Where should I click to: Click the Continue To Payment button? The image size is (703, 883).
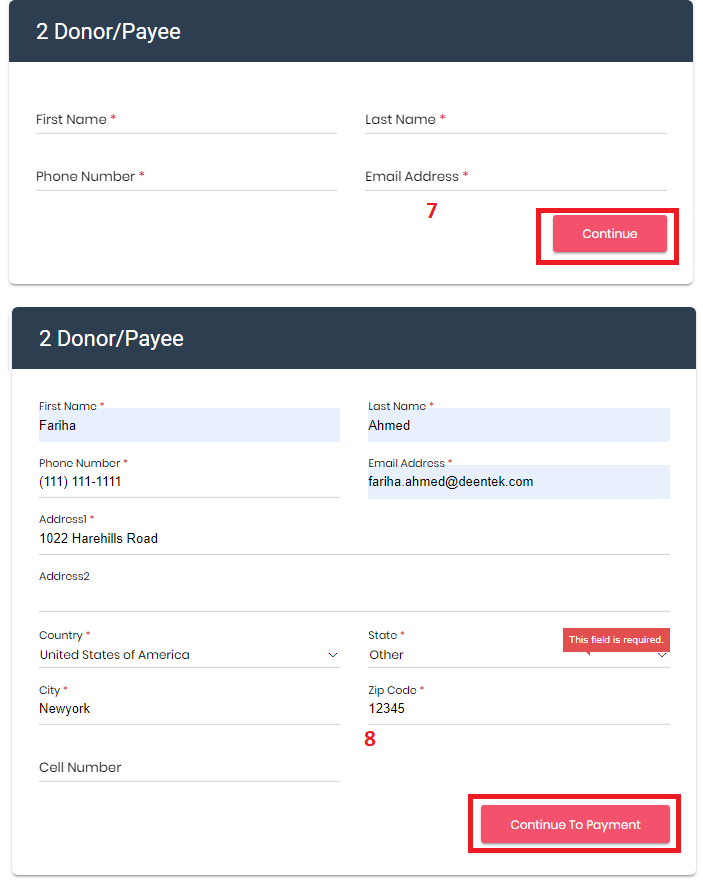coord(575,824)
